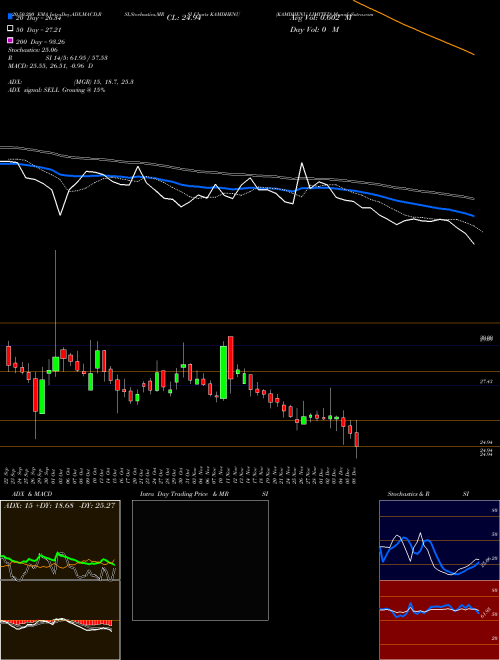This screenshot has width=500, height=660.
Task: Click the 27.47 price axis label
Action: tap(486, 381)
